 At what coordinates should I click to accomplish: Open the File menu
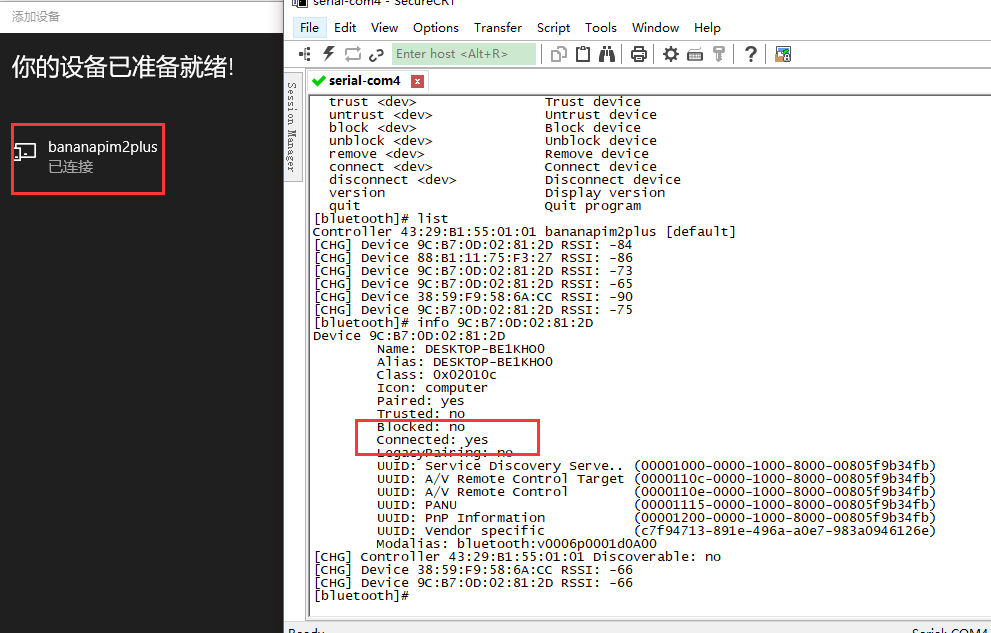point(309,28)
